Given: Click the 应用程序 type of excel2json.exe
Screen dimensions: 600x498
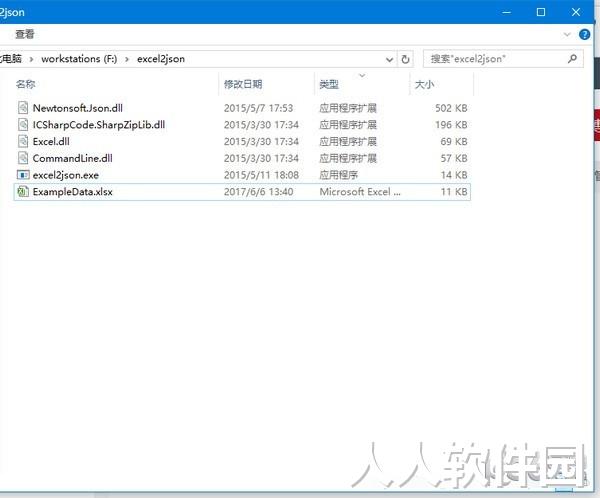Looking at the screenshot, I should point(338,175).
